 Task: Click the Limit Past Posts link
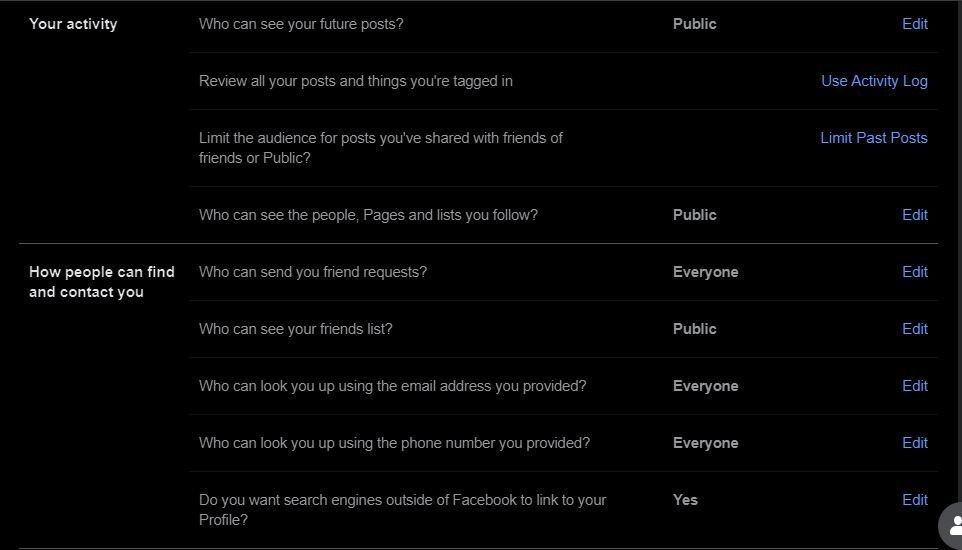point(873,138)
